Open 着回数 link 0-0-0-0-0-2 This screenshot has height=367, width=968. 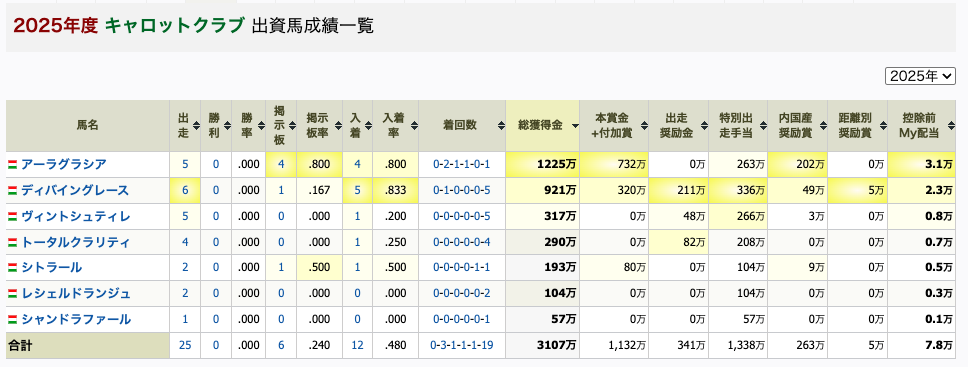point(462,293)
